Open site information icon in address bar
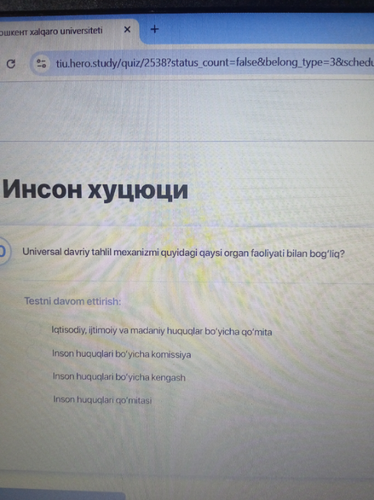Viewport: 374px width, 500px height. tap(42, 63)
